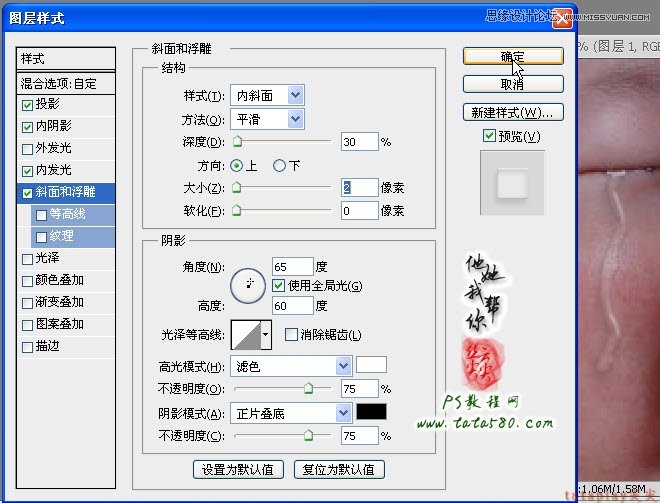Enable 消除锯齿(L) checkbox
This screenshot has height=503, width=660.
pos(291,335)
